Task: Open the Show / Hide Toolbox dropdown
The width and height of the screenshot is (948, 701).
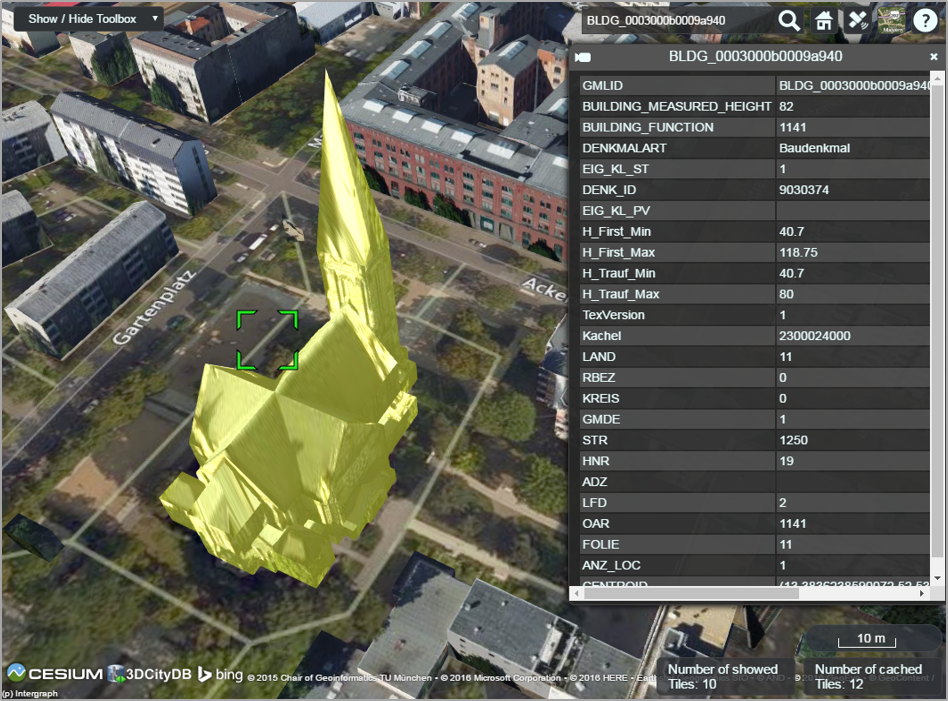Action: click(x=88, y=19)
